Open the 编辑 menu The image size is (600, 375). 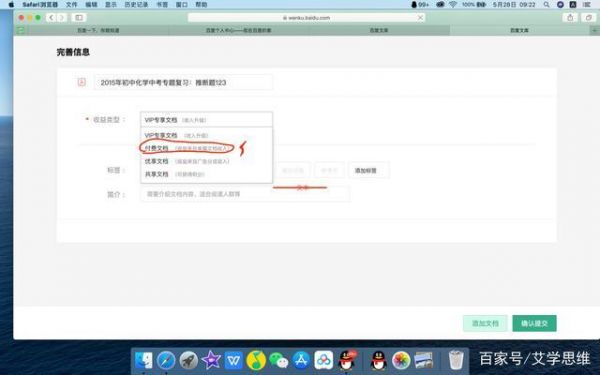(91, 5)
